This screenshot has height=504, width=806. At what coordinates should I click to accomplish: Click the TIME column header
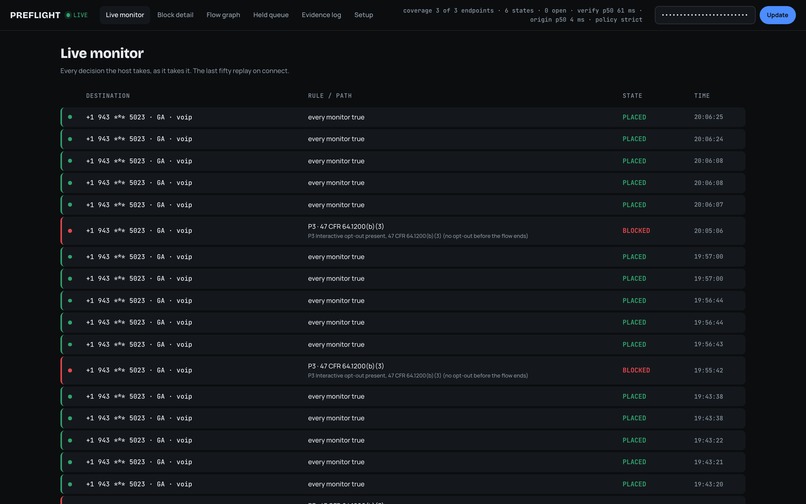(x=702, y=96)
